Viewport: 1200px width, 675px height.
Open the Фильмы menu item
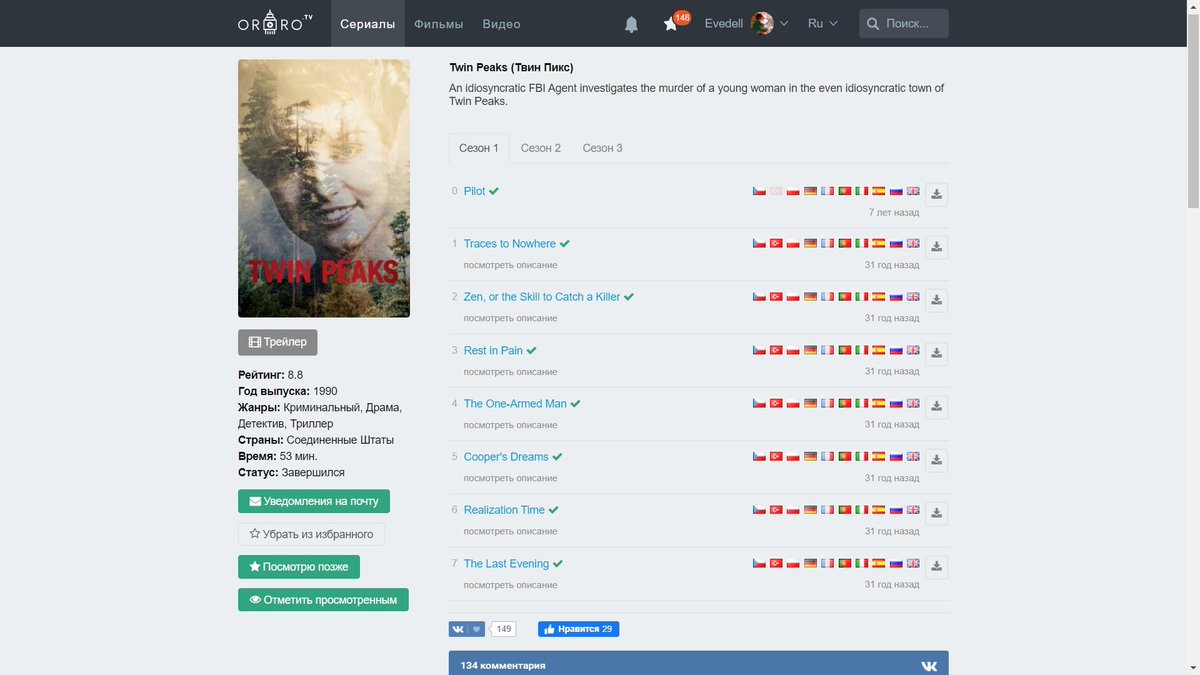438,24
